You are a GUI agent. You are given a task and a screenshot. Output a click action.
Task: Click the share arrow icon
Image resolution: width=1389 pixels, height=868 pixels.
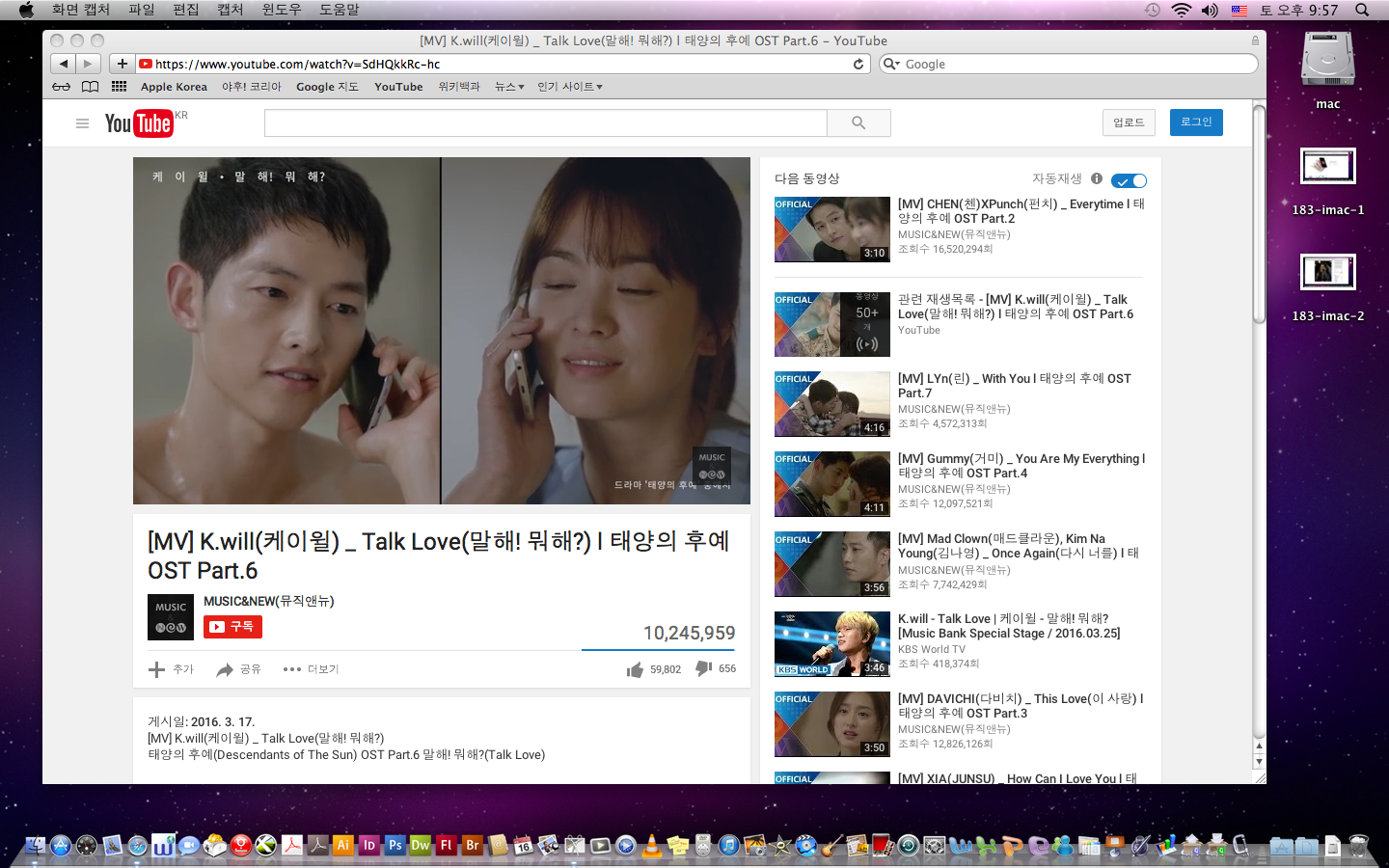225,669
